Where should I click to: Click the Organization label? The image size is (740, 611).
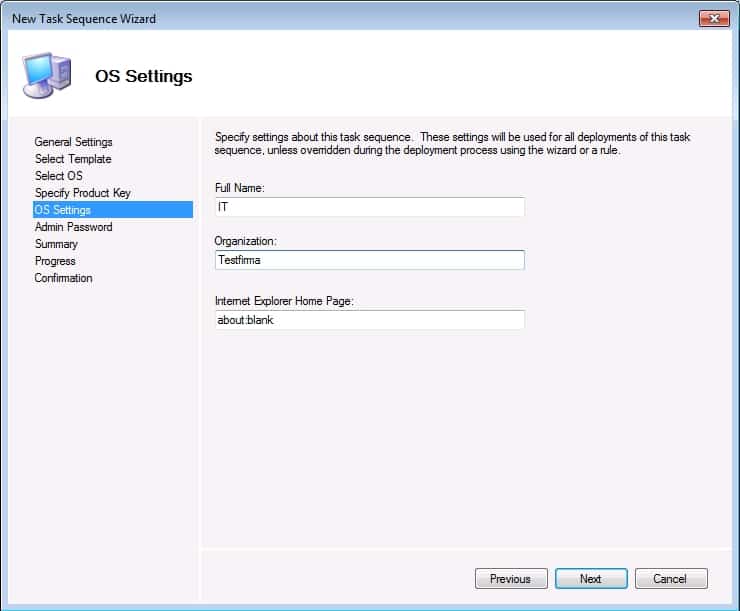(x=245, y=241)
